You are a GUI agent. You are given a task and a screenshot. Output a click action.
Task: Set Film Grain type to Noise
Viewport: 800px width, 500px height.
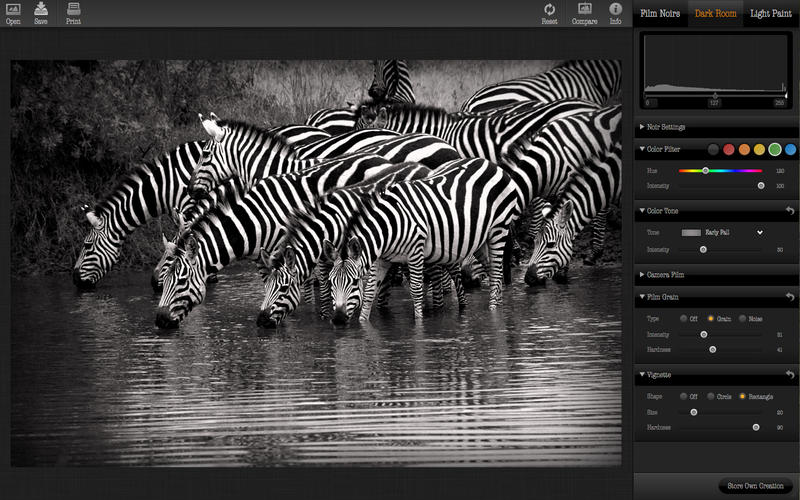pos(741,318)
